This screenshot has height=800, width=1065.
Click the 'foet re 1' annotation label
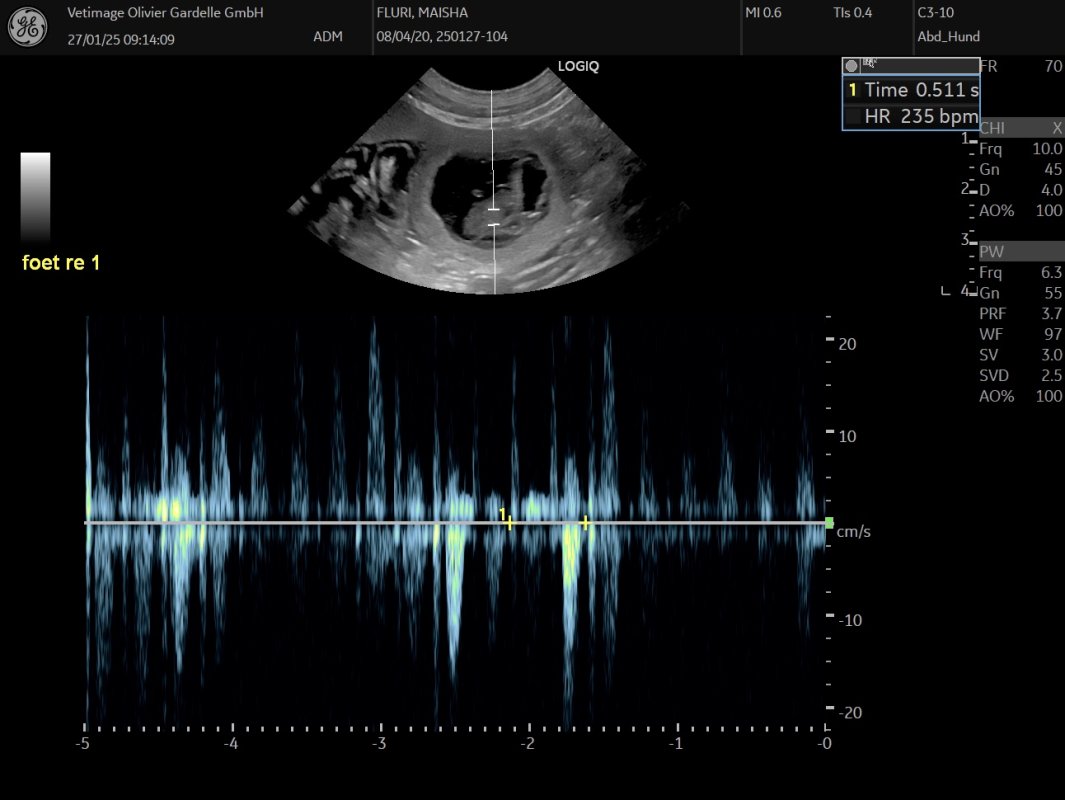click(60, 263)
